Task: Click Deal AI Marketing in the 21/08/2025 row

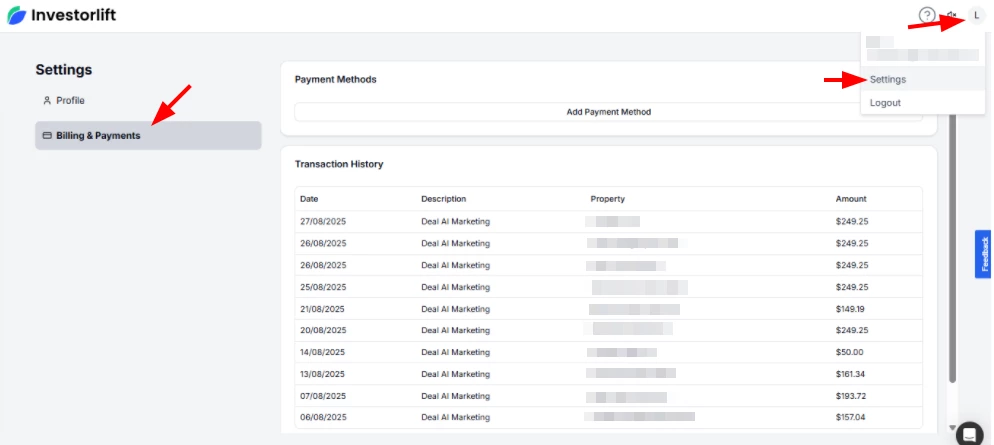Action: [456, 309]
